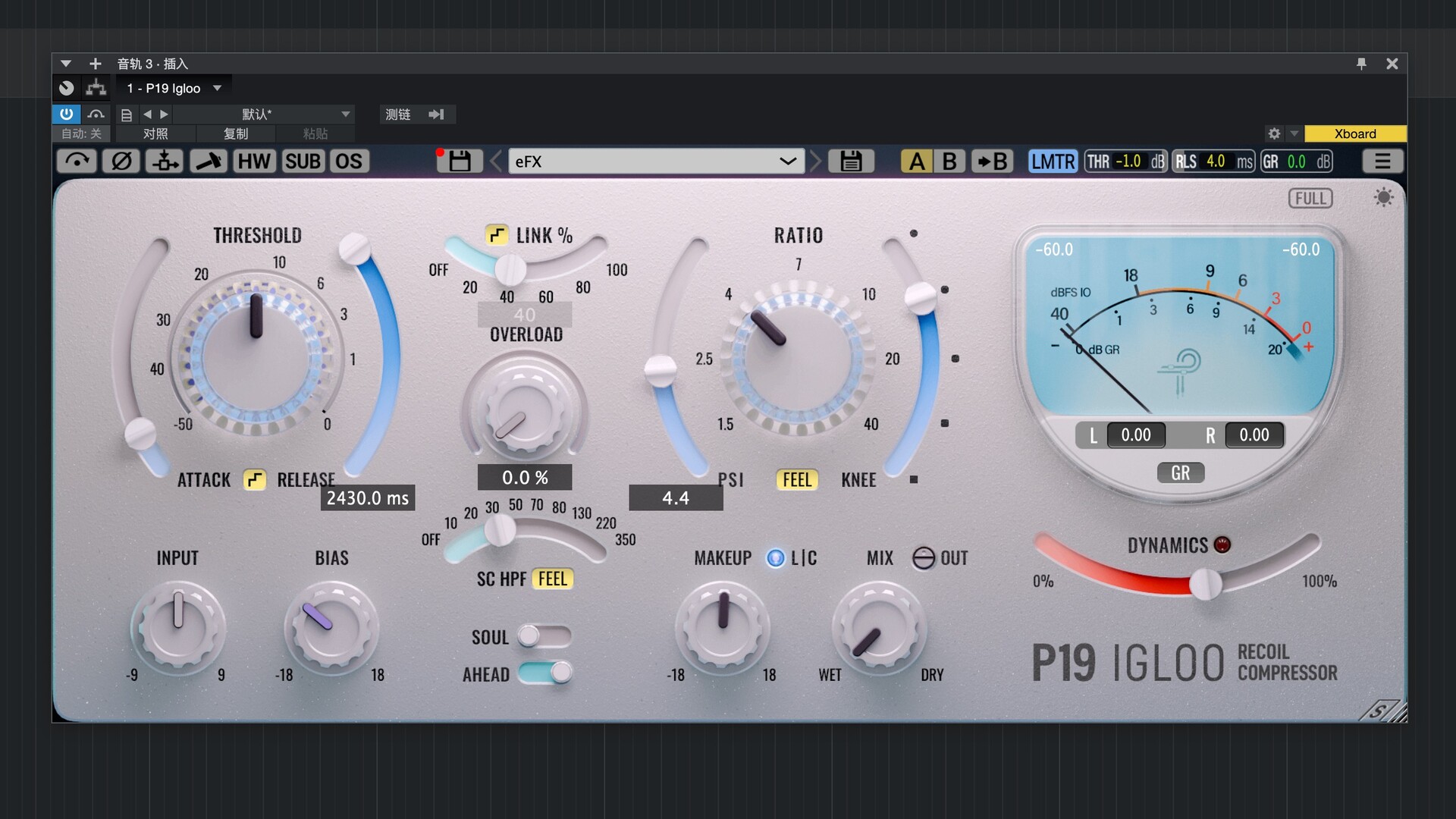Click the attack slider handle

140,434
